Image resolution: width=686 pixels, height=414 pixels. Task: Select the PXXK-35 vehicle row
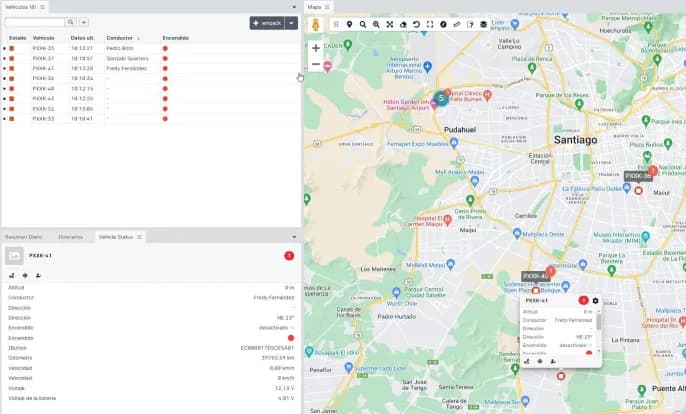[x=150, y=48]
